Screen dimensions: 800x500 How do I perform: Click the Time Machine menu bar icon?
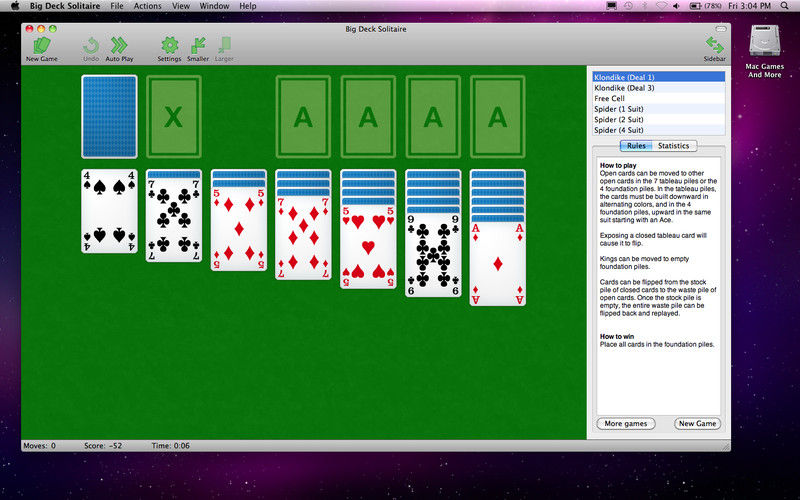628,6
